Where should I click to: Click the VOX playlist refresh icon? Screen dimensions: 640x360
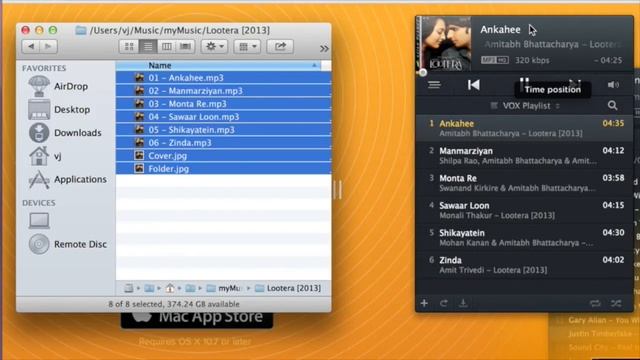(x=444, y=303)
